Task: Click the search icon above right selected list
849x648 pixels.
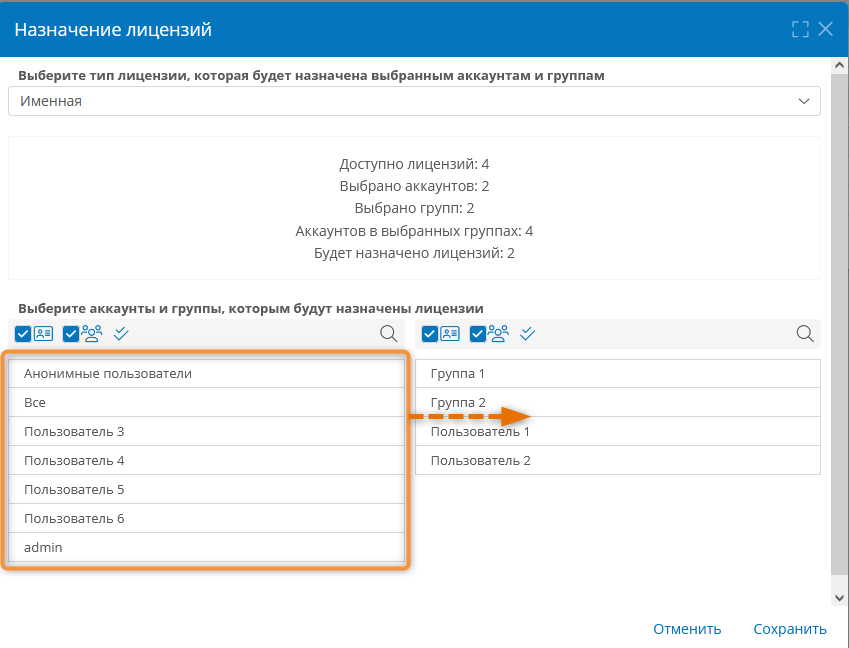Action: point(805,333)
